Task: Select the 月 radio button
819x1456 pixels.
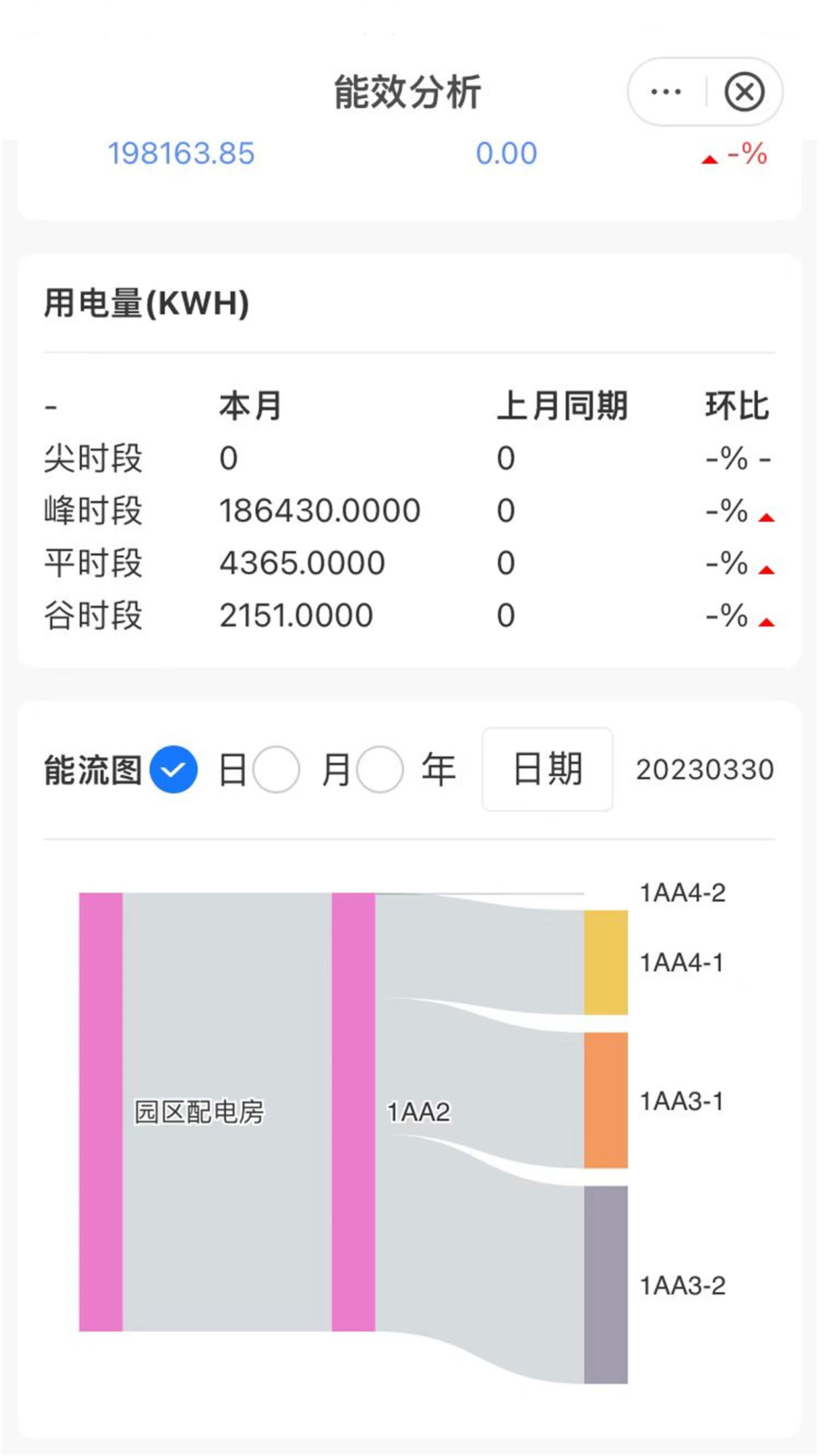Action: pyautogui.click(x=276, y=770)
